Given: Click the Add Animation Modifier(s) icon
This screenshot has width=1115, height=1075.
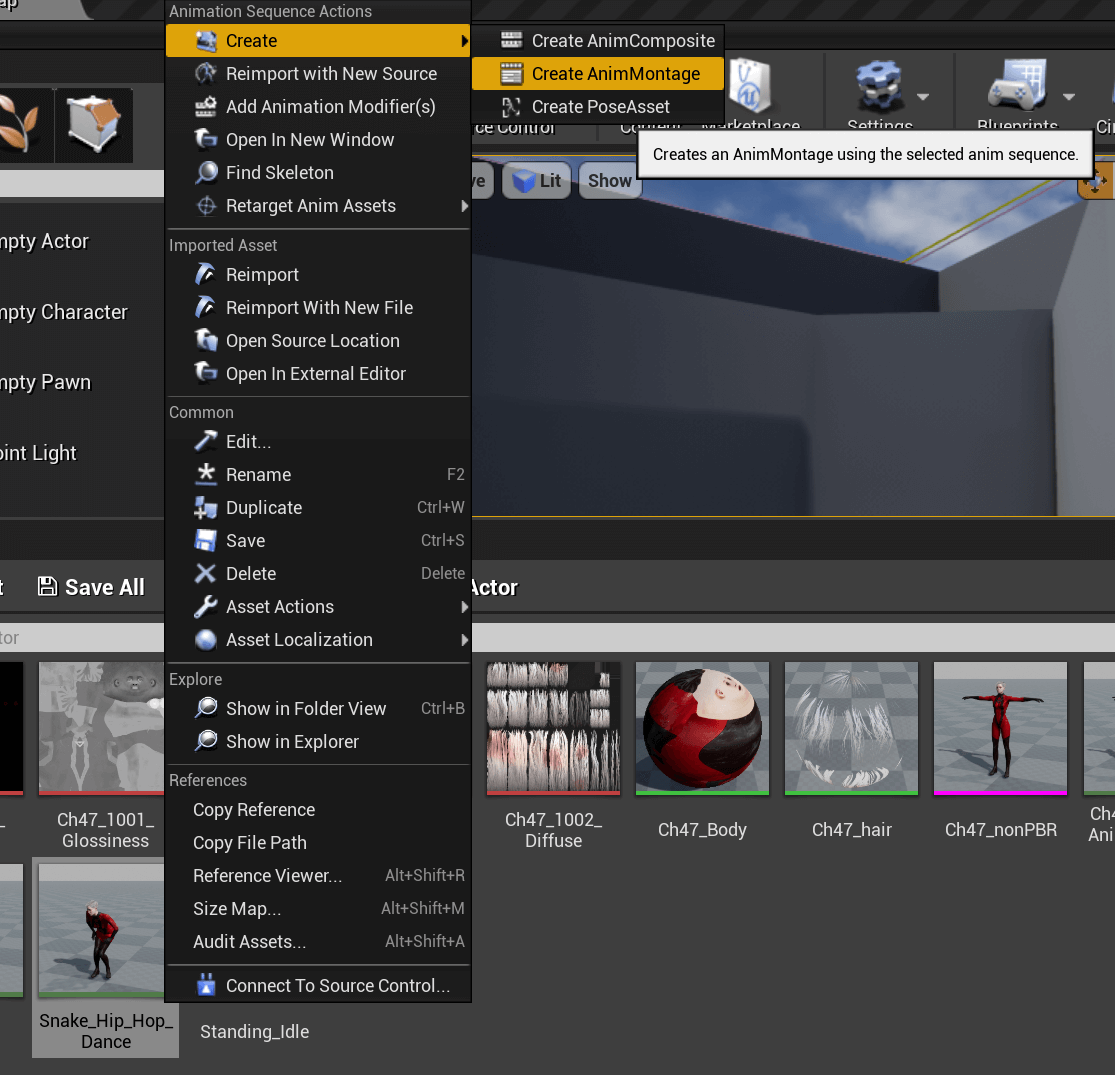Looking at the screenshot, I should coord(206,107).
